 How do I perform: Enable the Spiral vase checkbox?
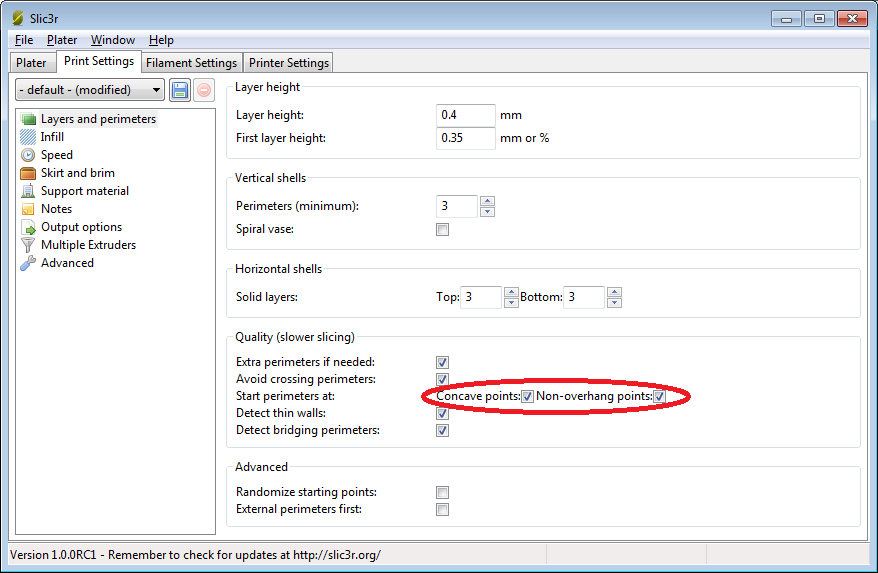(x=442, y=230)
